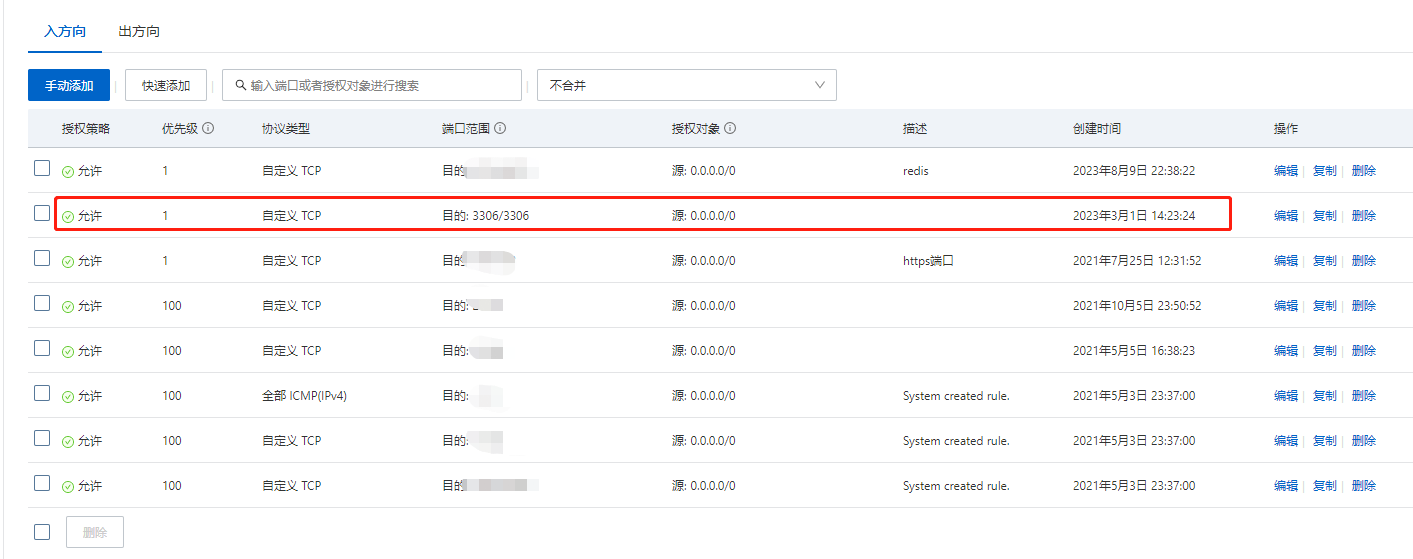Show help icon next to 授权对象 header

point(730,128)
